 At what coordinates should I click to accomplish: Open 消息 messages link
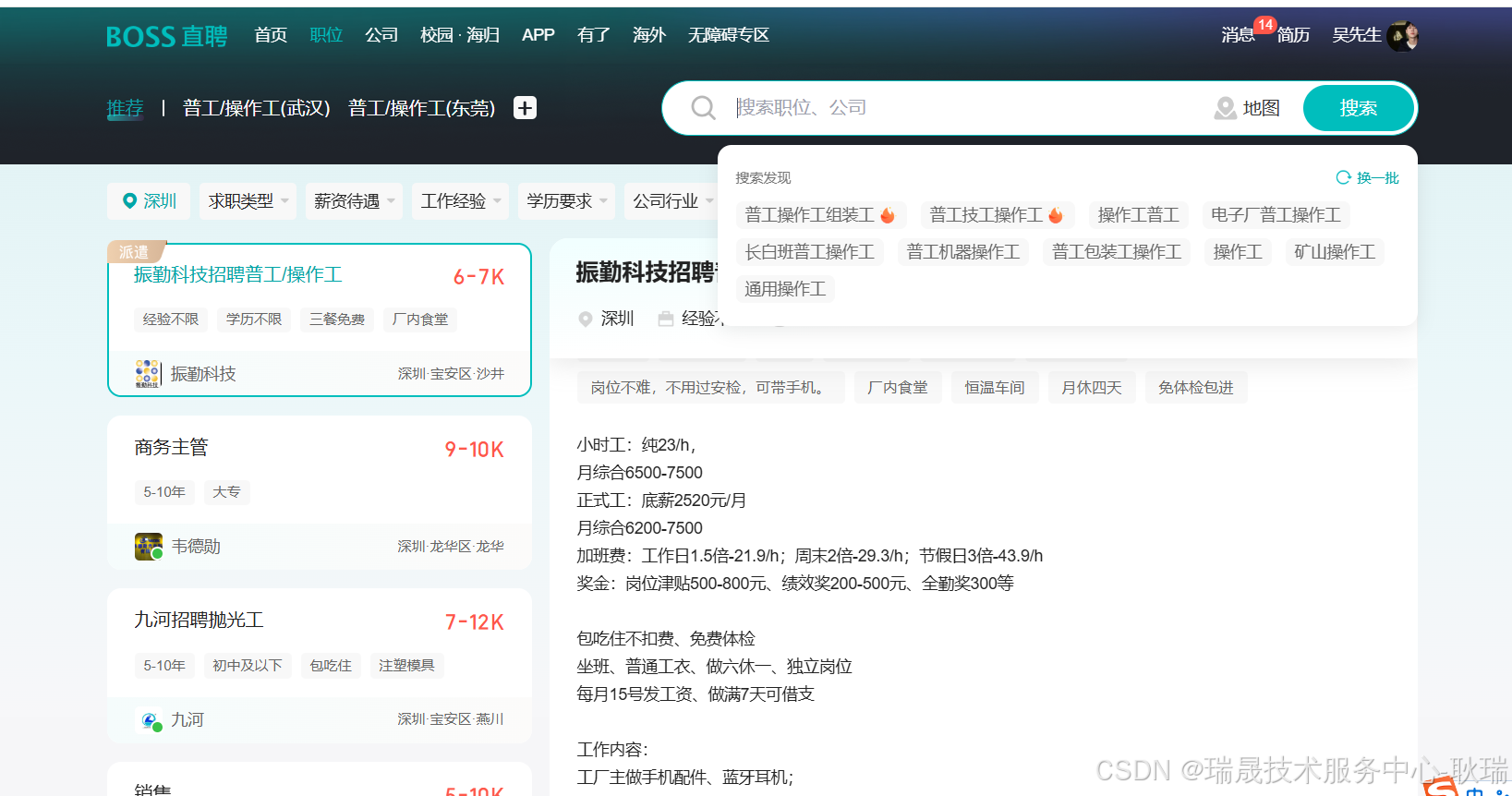click(x=1238, y=35)
